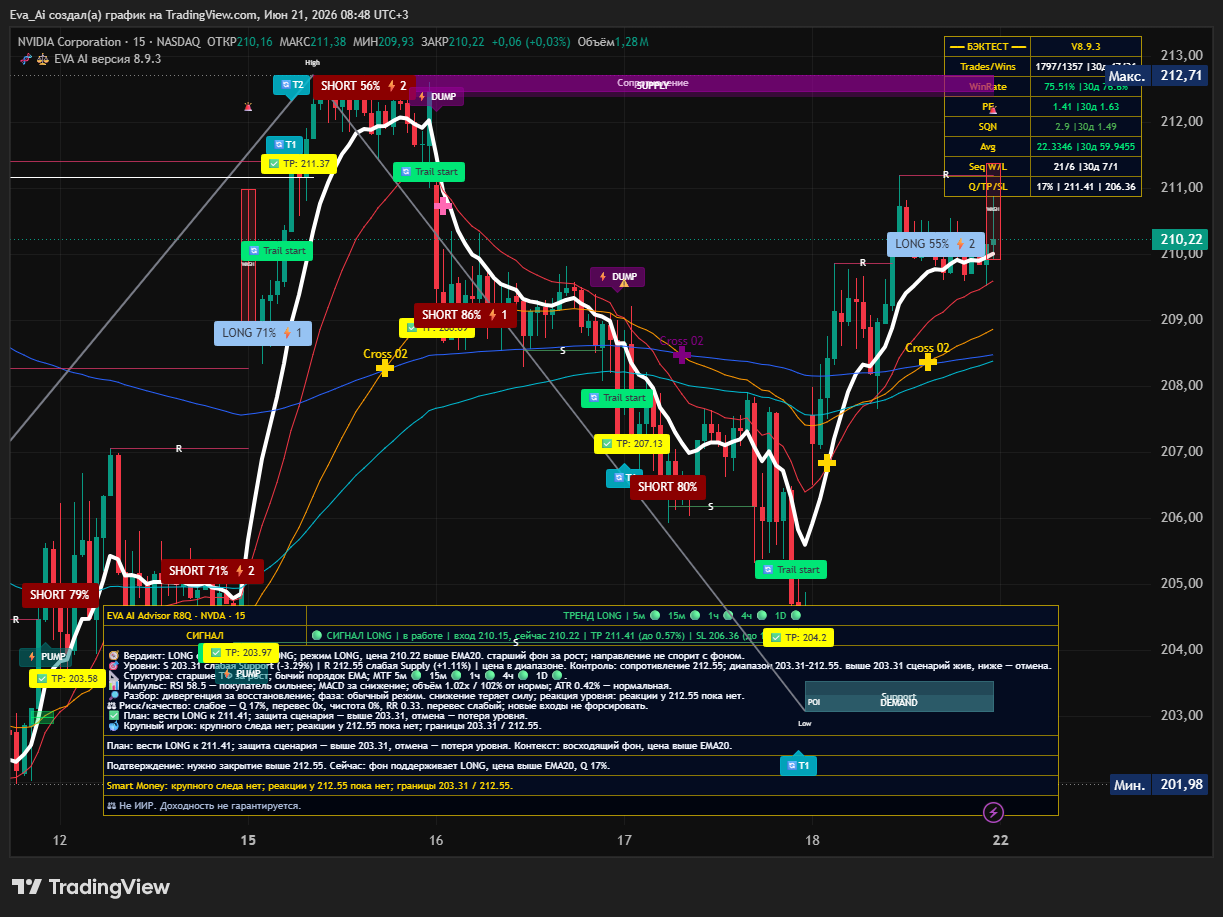1223x917 pixels.
Task: Click the Support DEMAND zone box
Action: pyautogui.click(x=899, y=697)
